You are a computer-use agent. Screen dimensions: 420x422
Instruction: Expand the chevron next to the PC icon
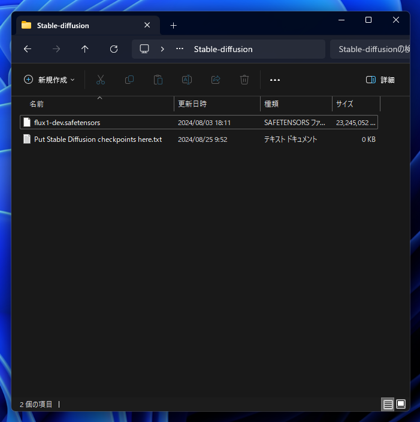[162, 49]
